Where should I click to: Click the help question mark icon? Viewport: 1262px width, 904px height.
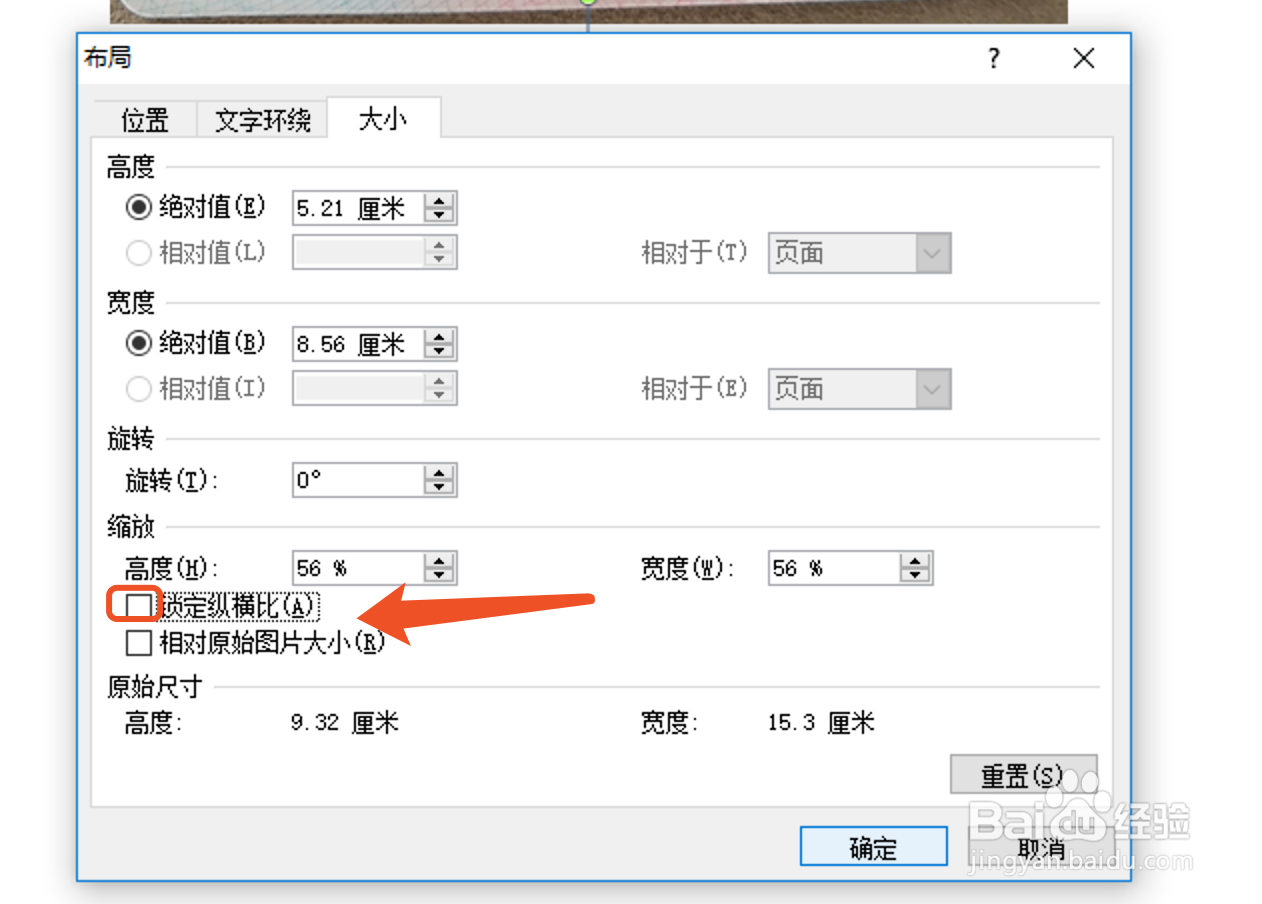(x=993, y=59)
